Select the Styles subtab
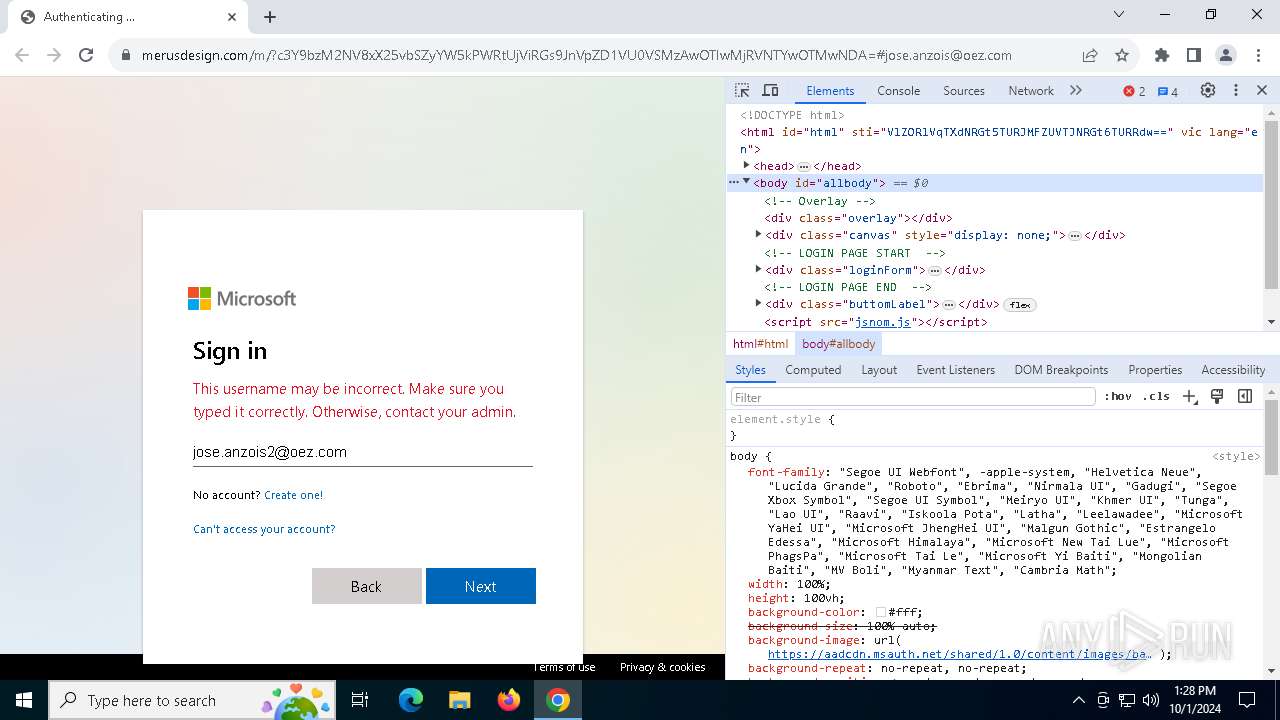Image resolution: width=1280 pixels, height=720 pixels. 750,370
